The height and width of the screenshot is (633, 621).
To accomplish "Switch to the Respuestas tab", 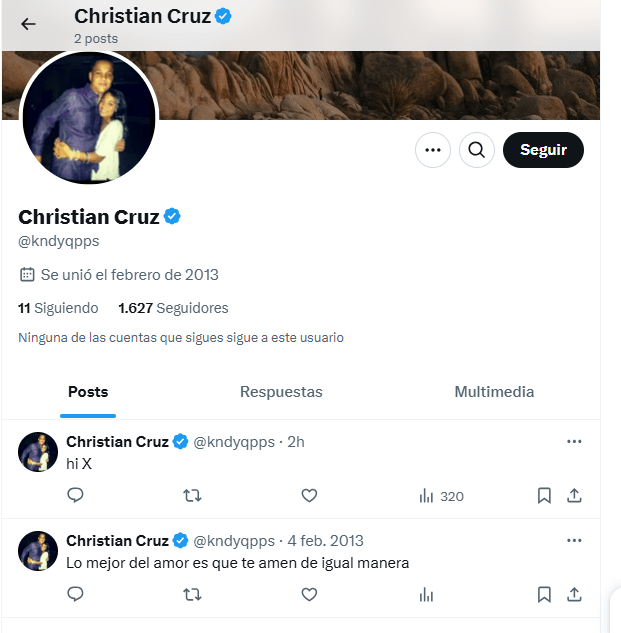I will [x=281, y=392].
